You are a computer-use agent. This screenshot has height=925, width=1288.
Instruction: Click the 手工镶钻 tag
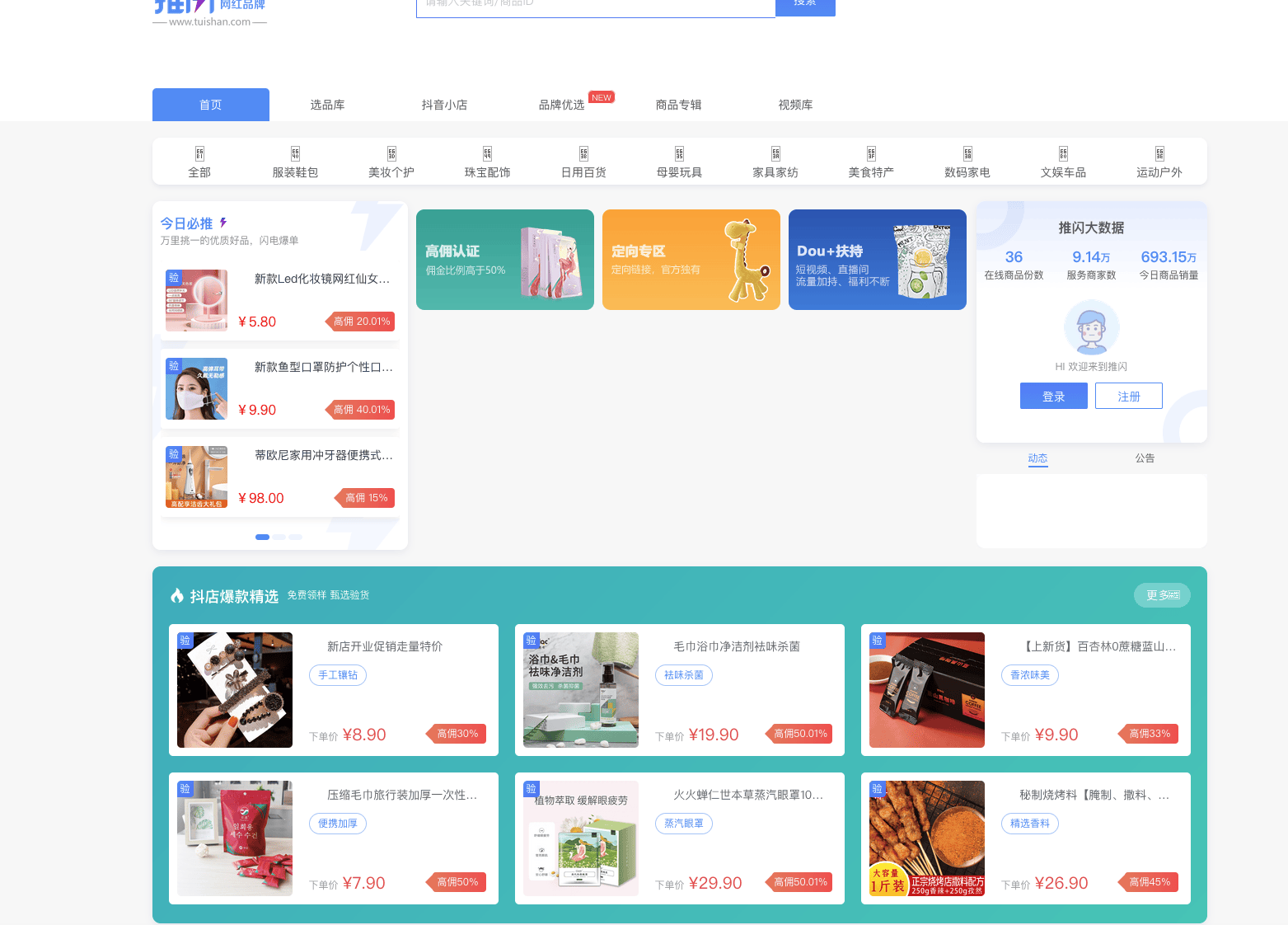338,675
